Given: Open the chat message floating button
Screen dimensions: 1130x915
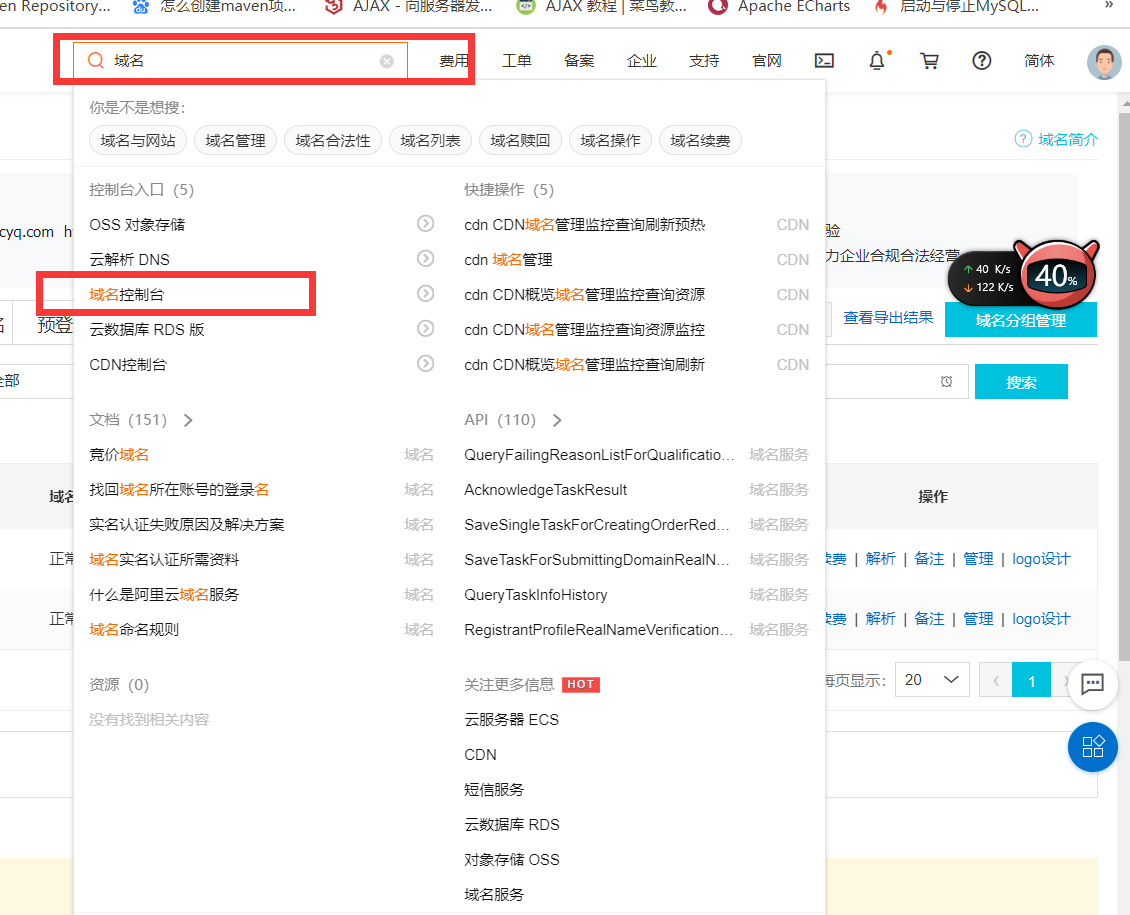Looking at the screenshot, I should [1093, 683].
